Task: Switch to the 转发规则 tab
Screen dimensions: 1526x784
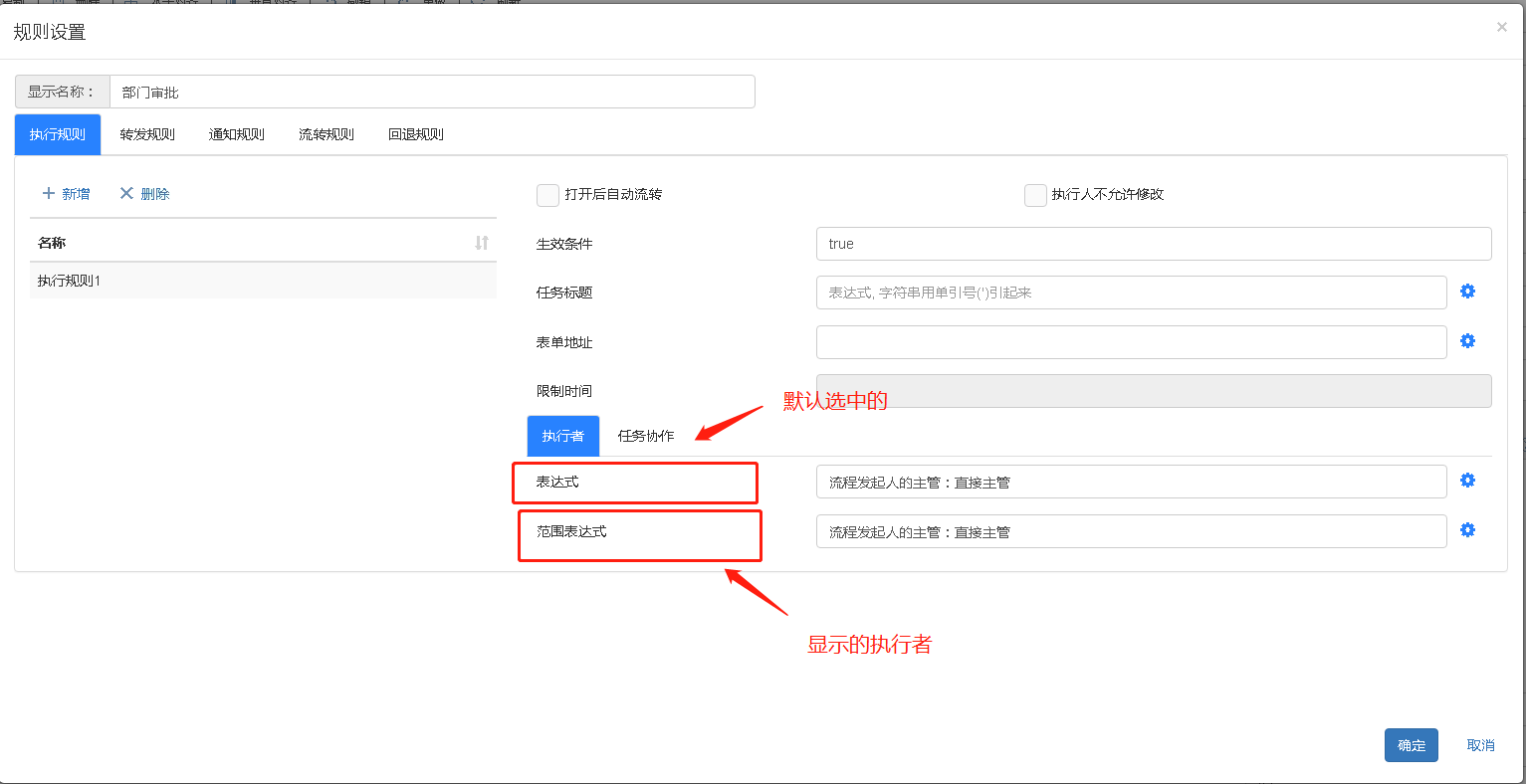Action: click(147, 134)
